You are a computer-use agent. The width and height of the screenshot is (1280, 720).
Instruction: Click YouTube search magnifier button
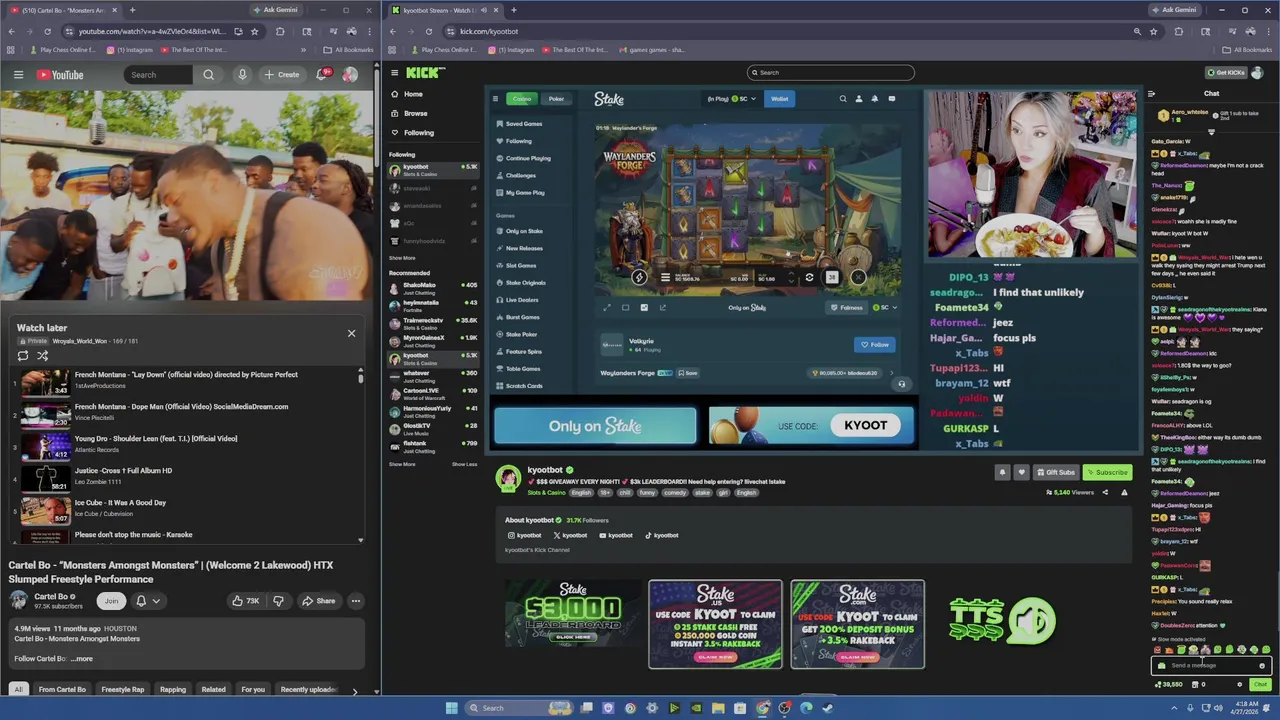208,75
